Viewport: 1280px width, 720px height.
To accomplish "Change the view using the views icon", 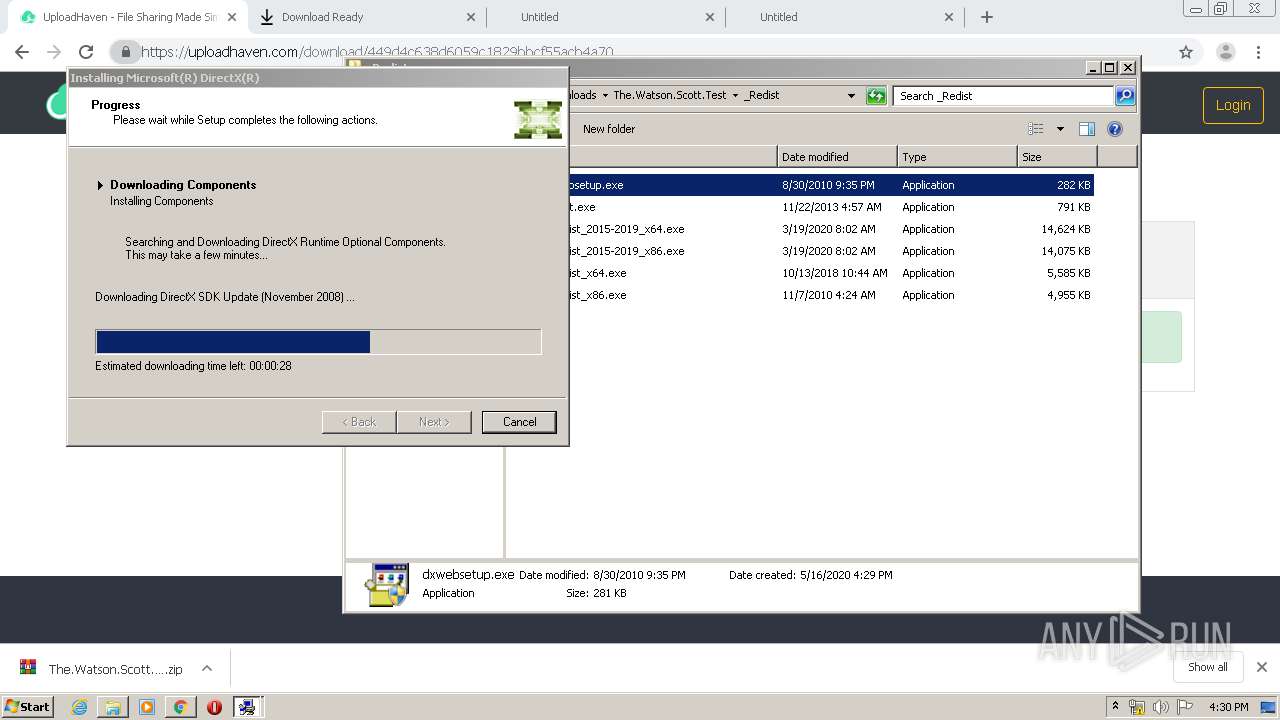I will (1036, 129).
